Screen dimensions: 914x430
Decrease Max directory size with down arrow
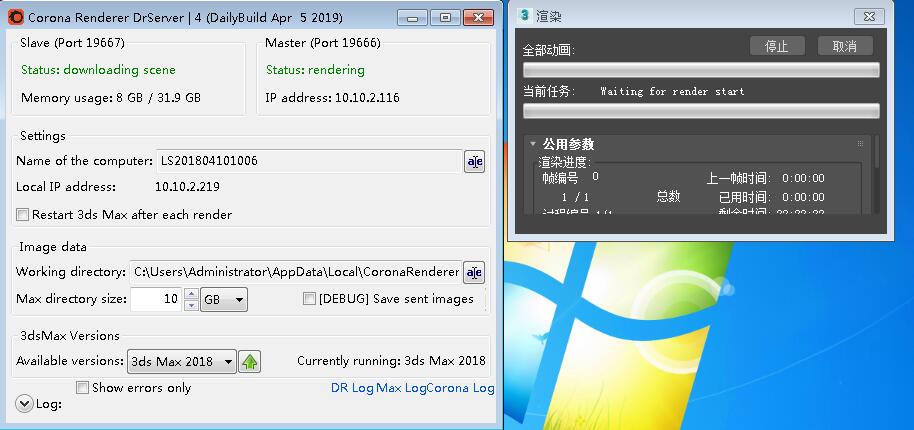click(x=191, y=305)
